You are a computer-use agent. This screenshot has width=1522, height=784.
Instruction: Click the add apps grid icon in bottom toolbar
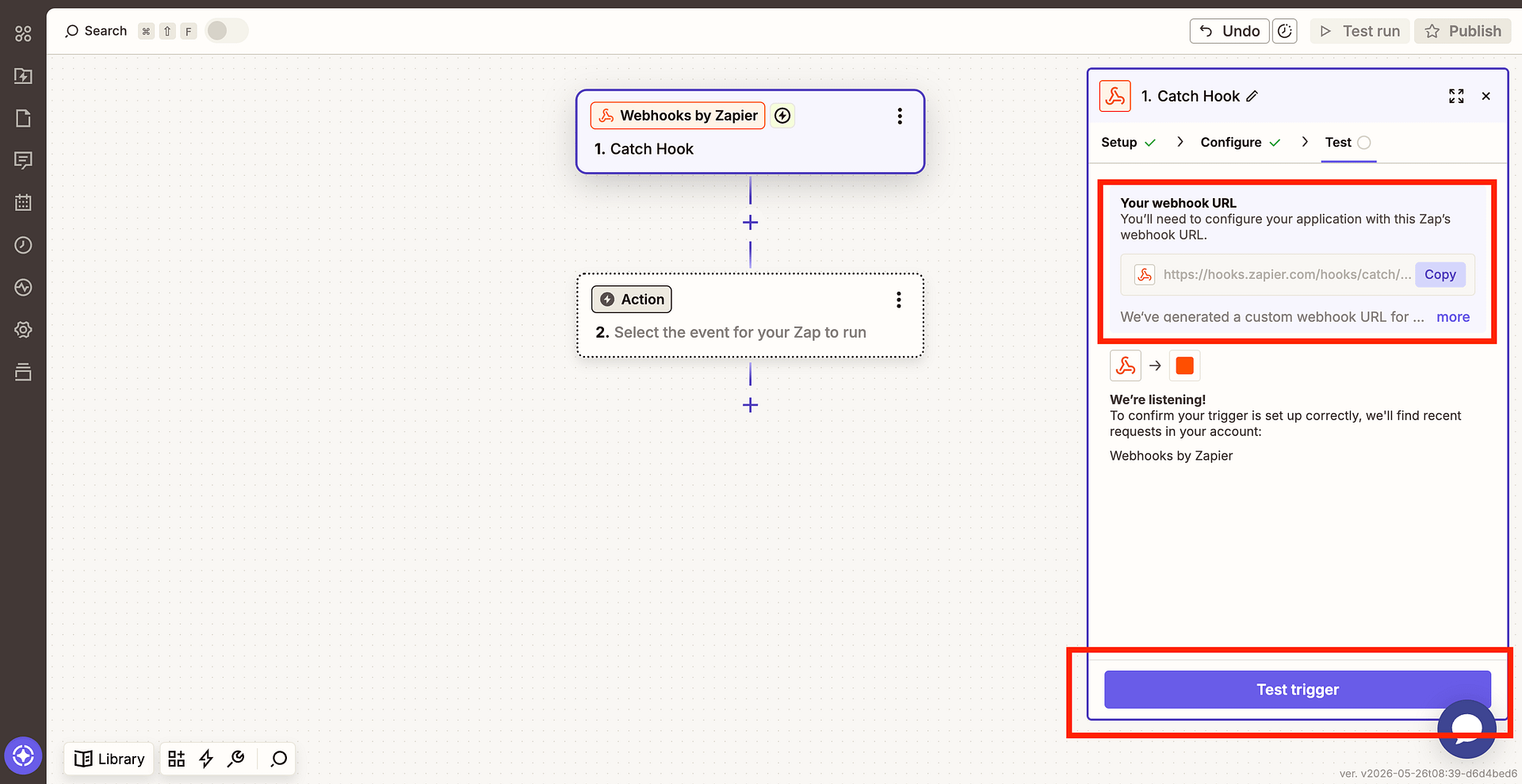click(177, 759)
